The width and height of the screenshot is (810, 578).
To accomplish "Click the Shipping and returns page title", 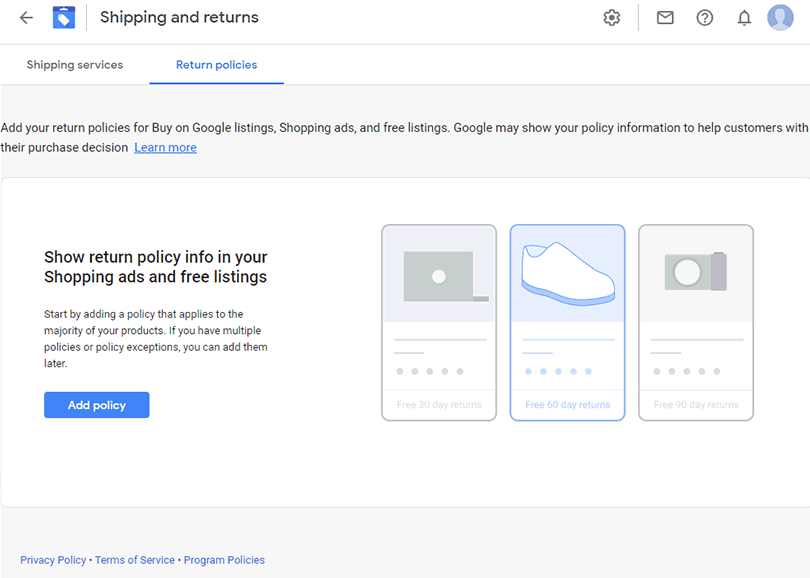I will coord(179,17).
